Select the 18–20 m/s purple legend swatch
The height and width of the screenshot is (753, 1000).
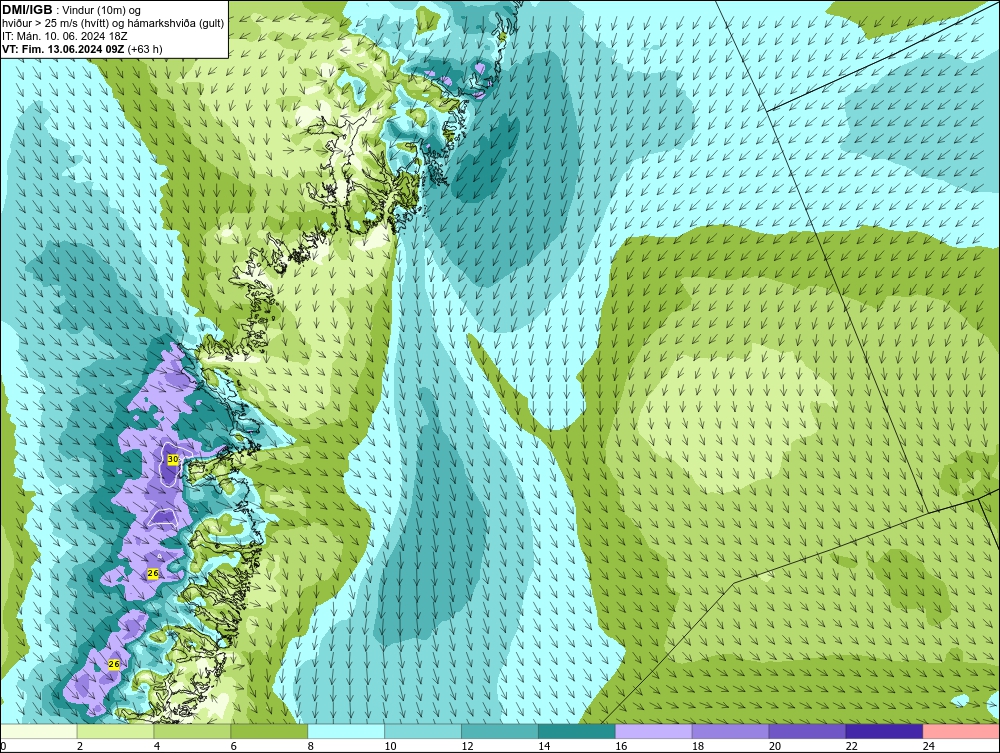click(730, 731)
